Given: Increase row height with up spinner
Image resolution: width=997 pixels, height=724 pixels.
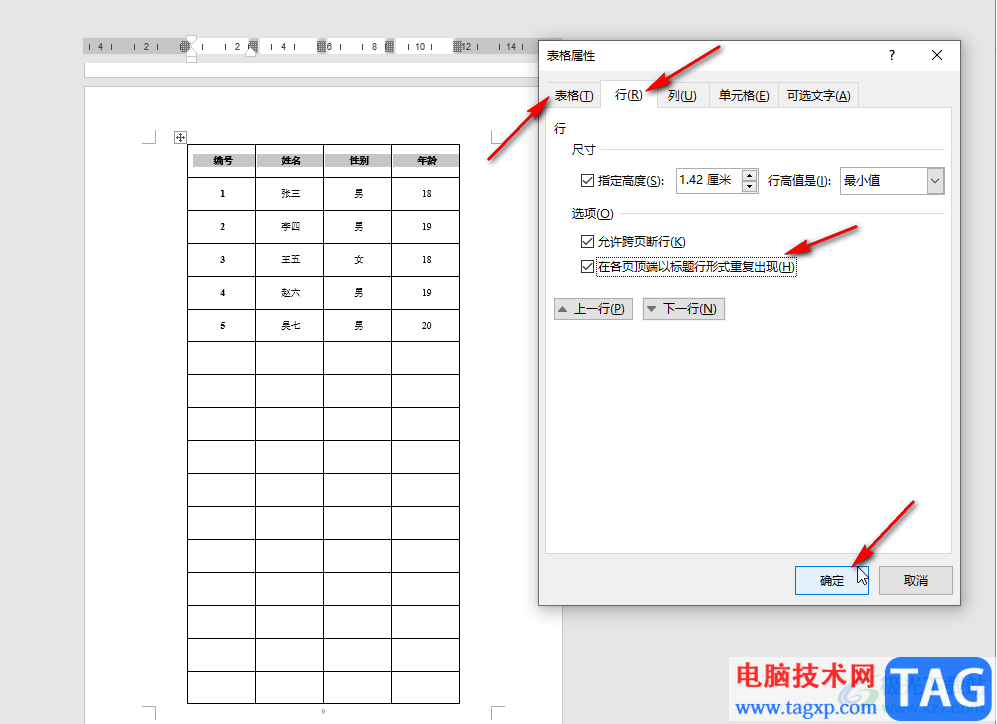Looking at the screenshot, I should pos(750,175).
